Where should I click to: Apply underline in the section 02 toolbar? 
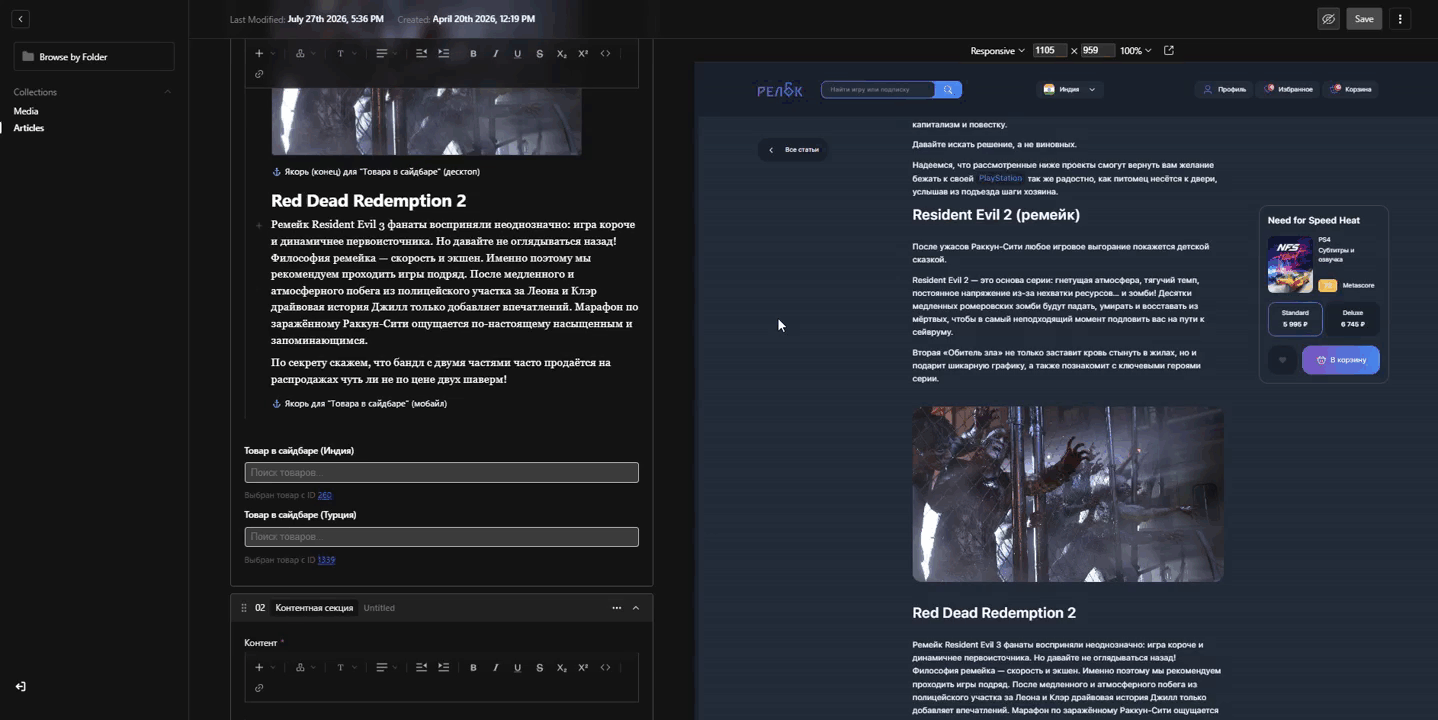[517, 667]
